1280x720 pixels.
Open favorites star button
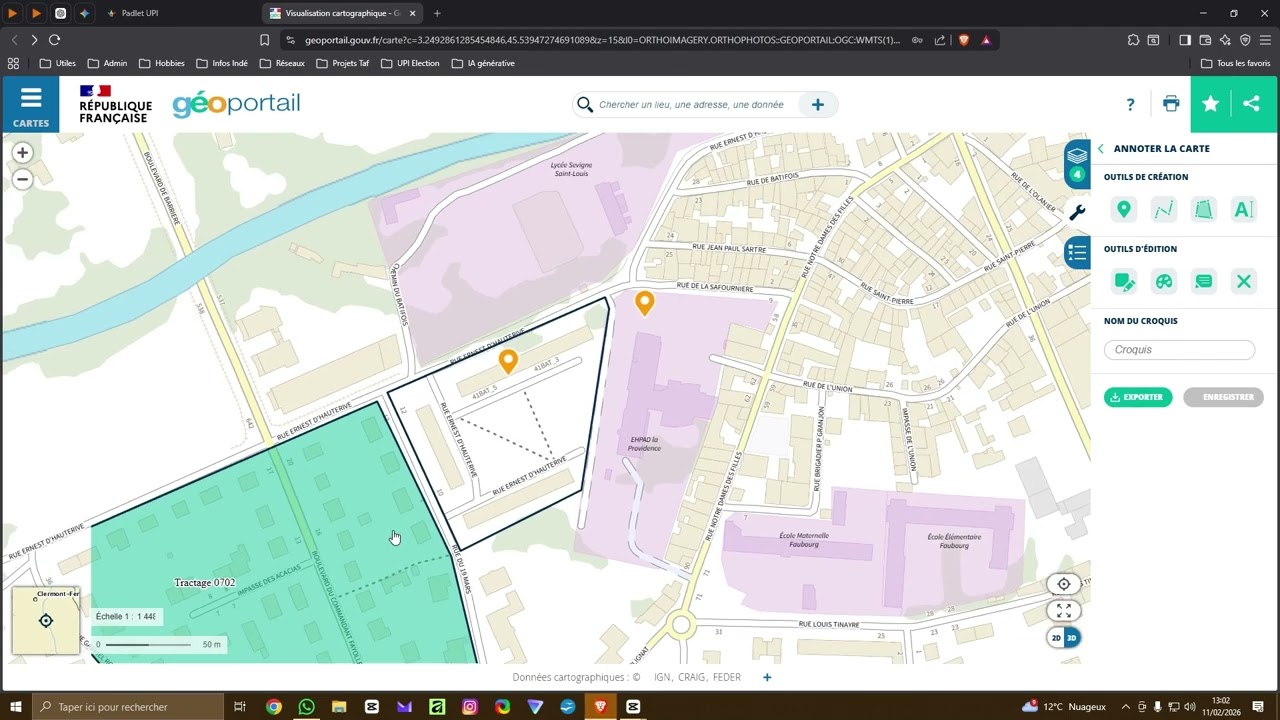click(x=1211, y=104)
